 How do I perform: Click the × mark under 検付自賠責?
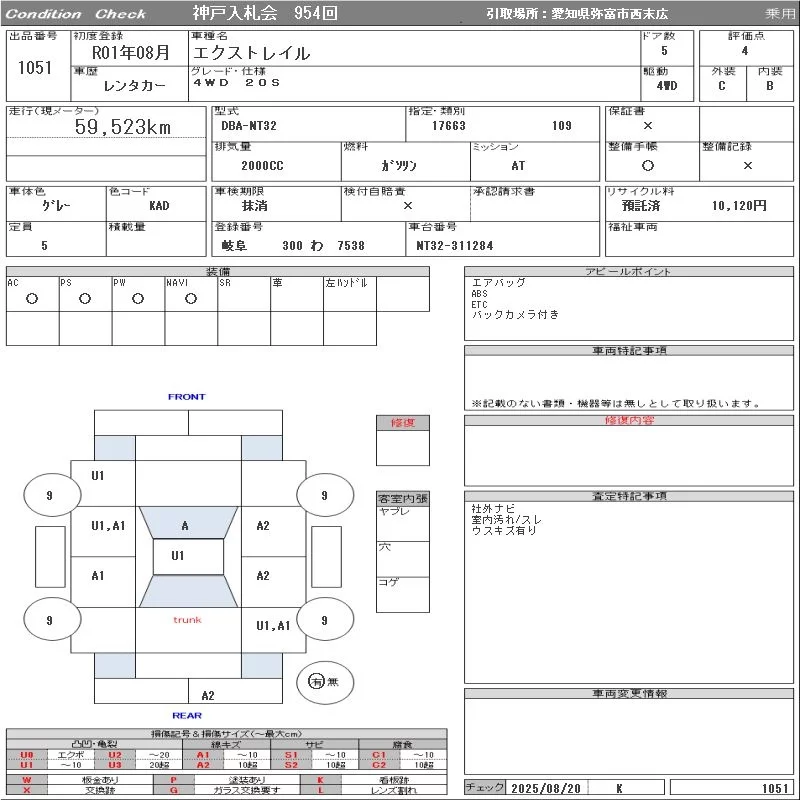408,206
